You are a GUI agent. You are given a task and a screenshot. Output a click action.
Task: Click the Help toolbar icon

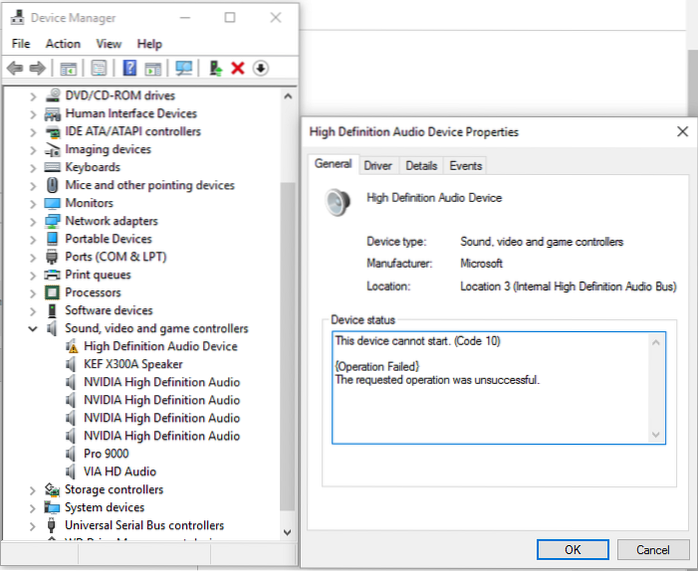point(129,68)
